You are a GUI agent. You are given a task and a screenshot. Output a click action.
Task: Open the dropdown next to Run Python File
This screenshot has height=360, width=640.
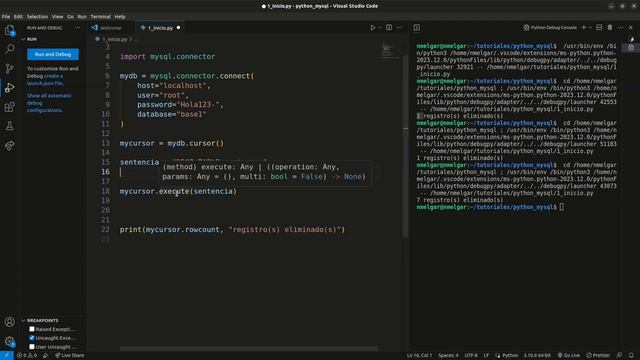(x=380, y=28)
